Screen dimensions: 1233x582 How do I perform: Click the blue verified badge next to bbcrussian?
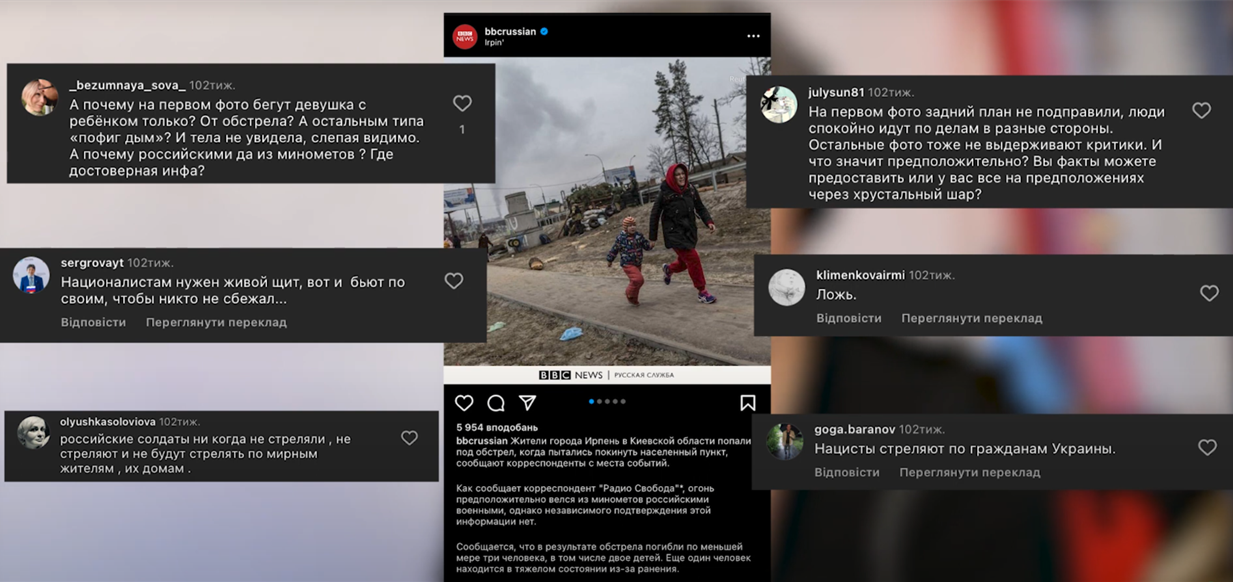tap(543, 29)
